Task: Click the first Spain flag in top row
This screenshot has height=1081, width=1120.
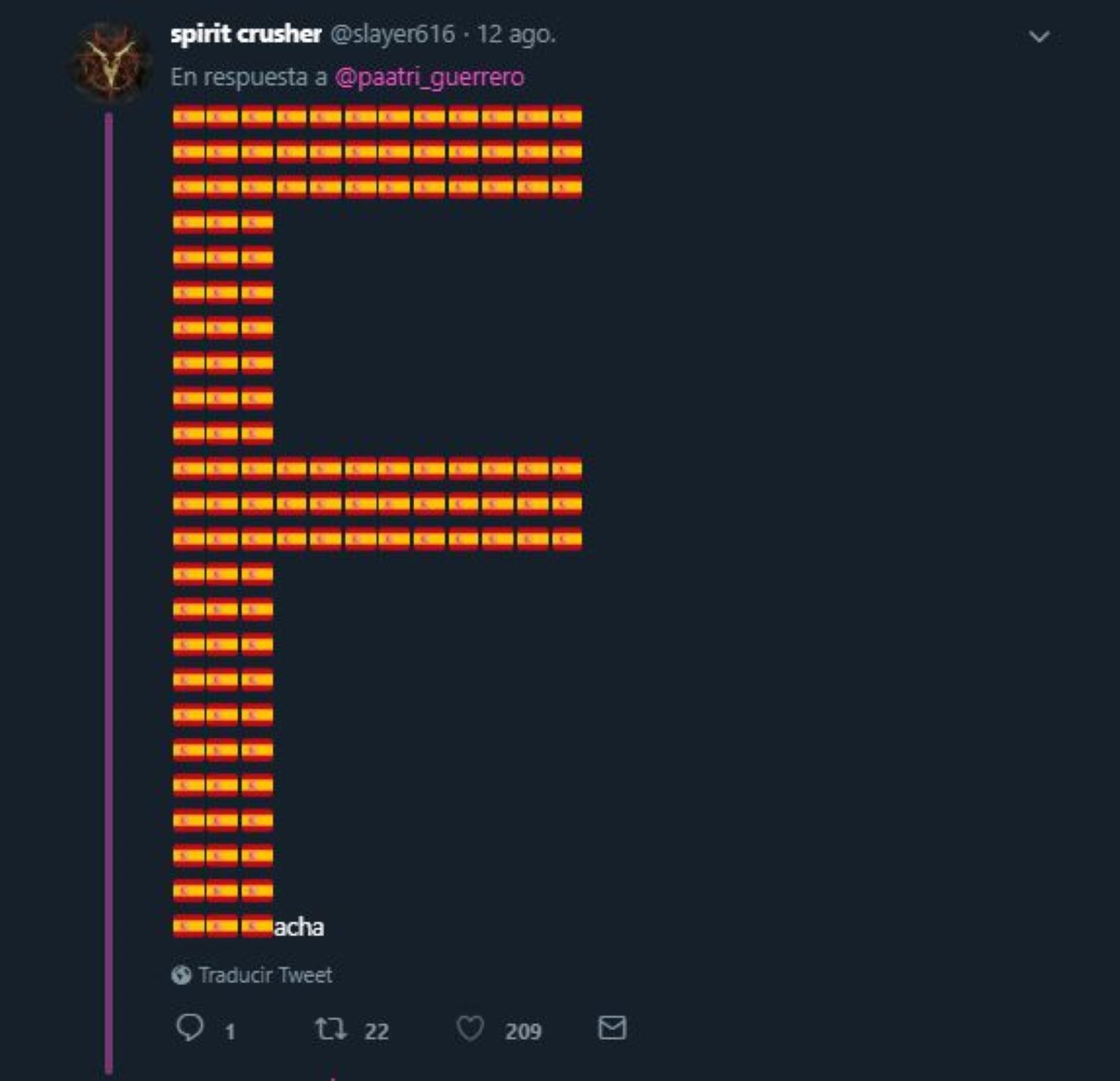Action: [x=189, y=117]
